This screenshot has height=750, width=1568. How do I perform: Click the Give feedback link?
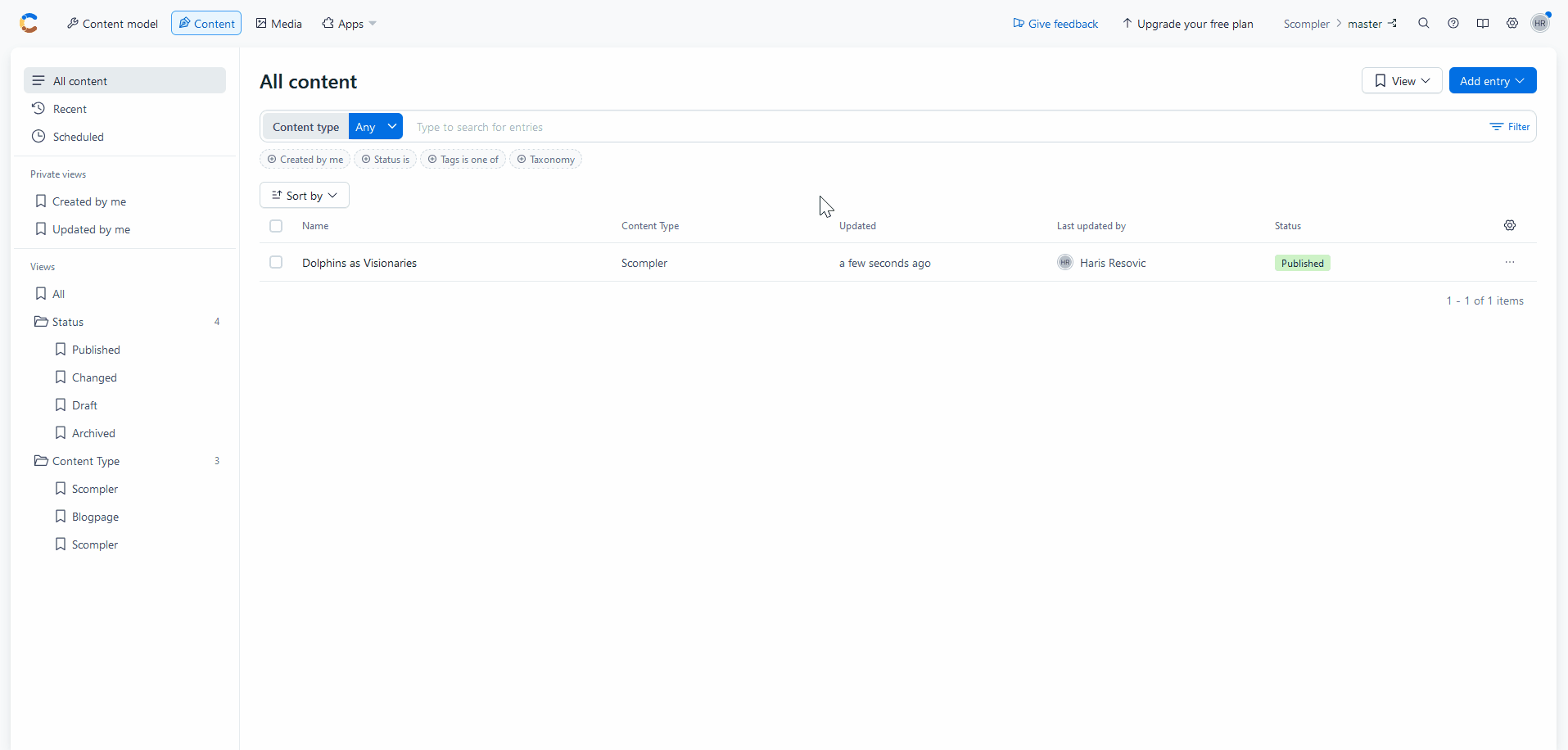pos(1055,24)
